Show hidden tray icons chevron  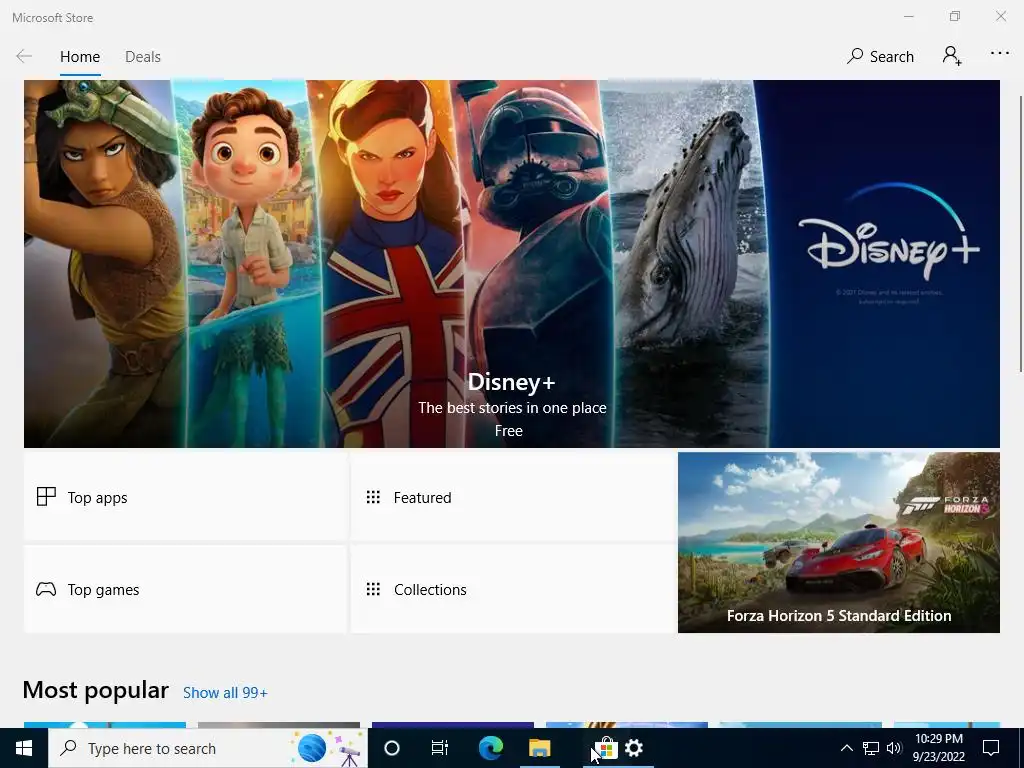pos(846,748)
